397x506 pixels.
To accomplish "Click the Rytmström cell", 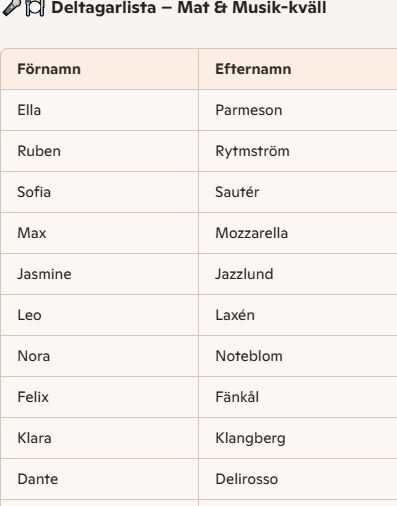I will tap(298, 151).
